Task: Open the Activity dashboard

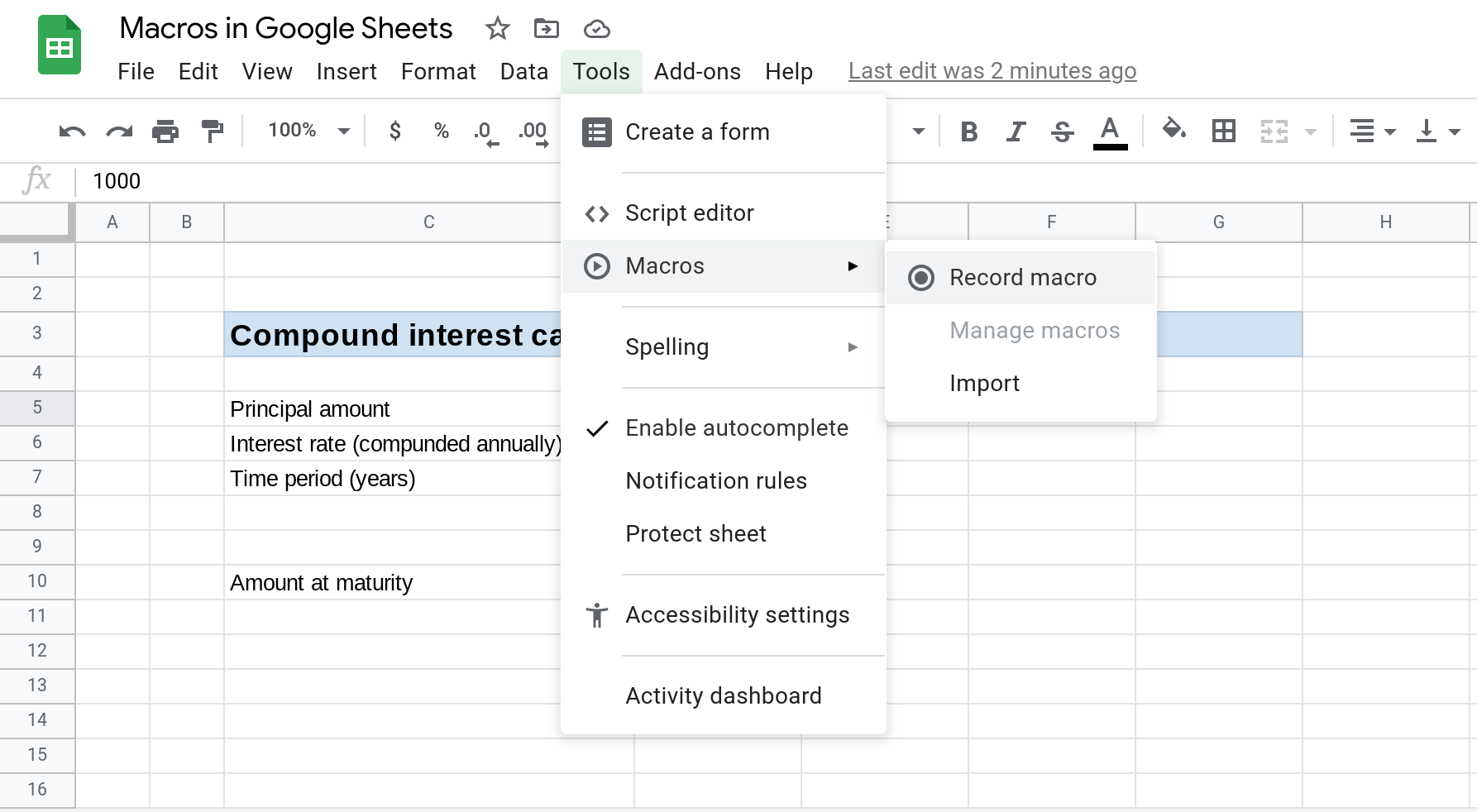Action: pos(724,696)
